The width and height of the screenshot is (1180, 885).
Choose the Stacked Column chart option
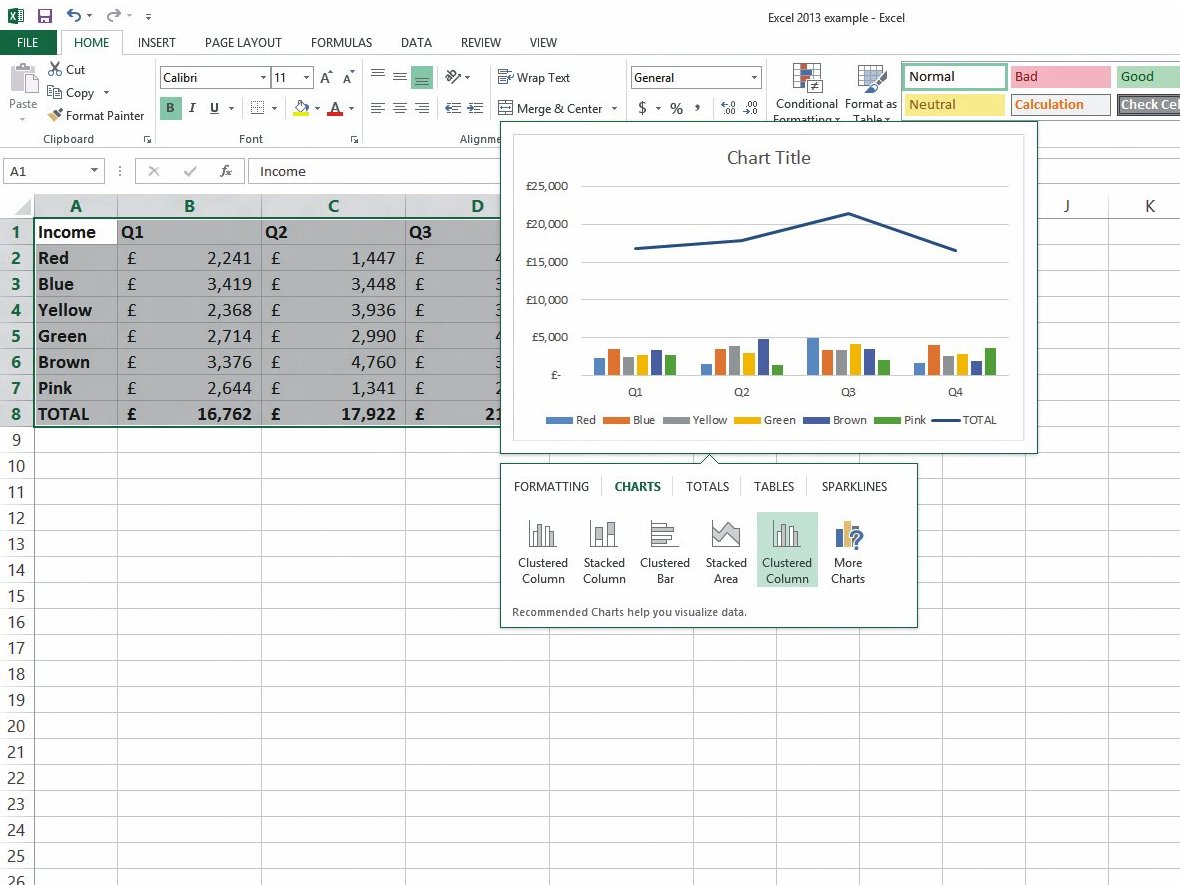coord(604,549)
